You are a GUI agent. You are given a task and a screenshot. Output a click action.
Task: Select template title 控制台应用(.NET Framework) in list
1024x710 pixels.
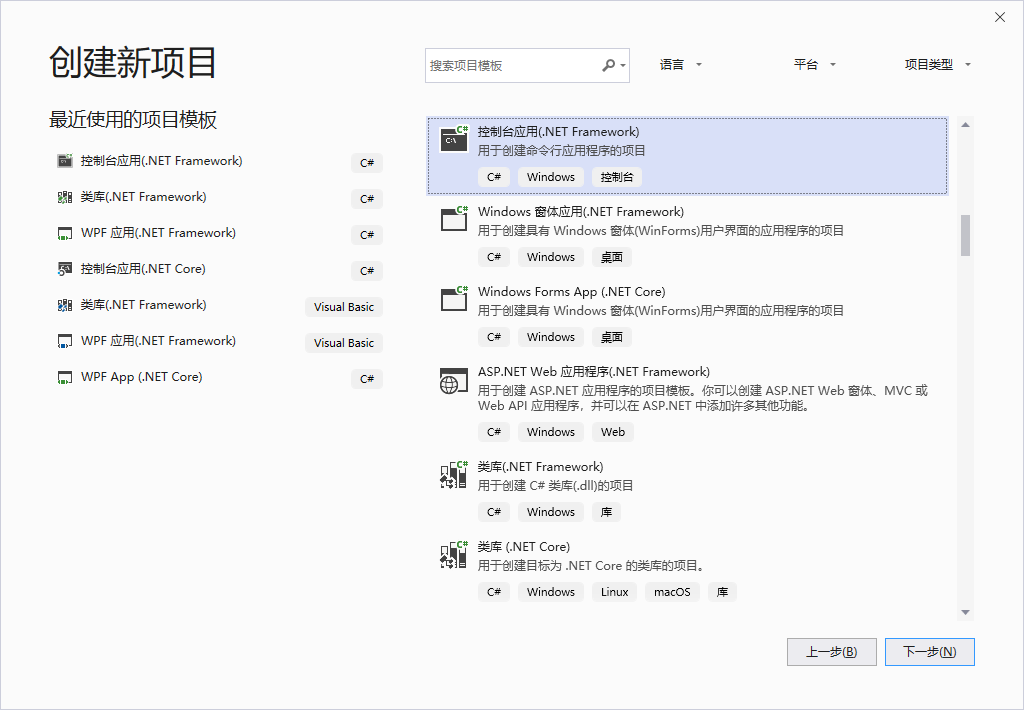point(558,132)
